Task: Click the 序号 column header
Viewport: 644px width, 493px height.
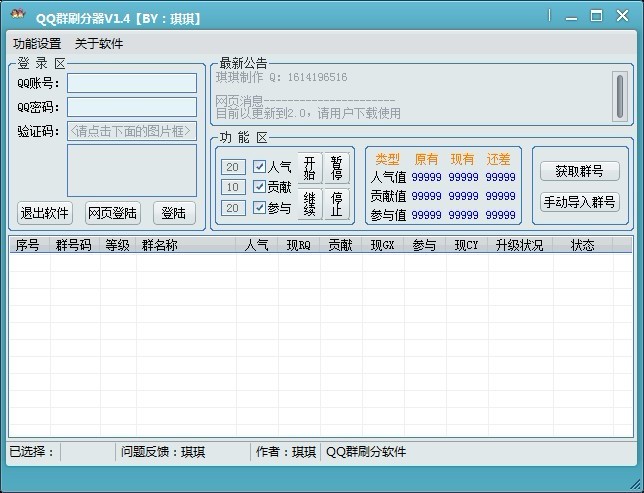Action: pyautogui.click(x=29, y=245)
